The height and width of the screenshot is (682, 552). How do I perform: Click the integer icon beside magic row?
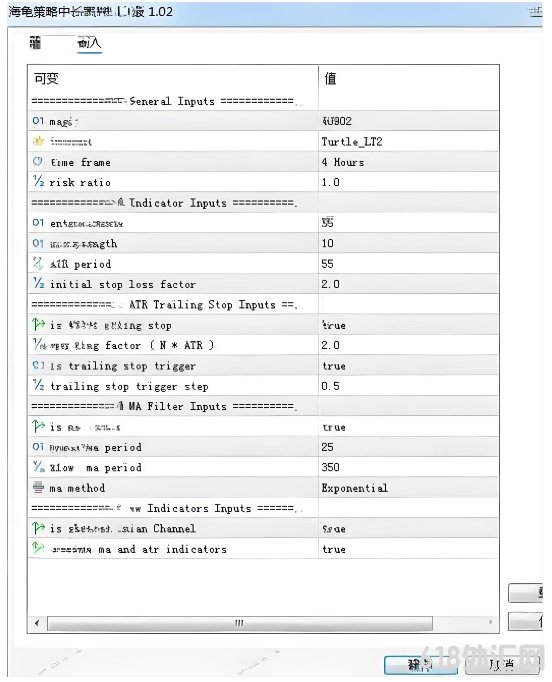point(38,120)
